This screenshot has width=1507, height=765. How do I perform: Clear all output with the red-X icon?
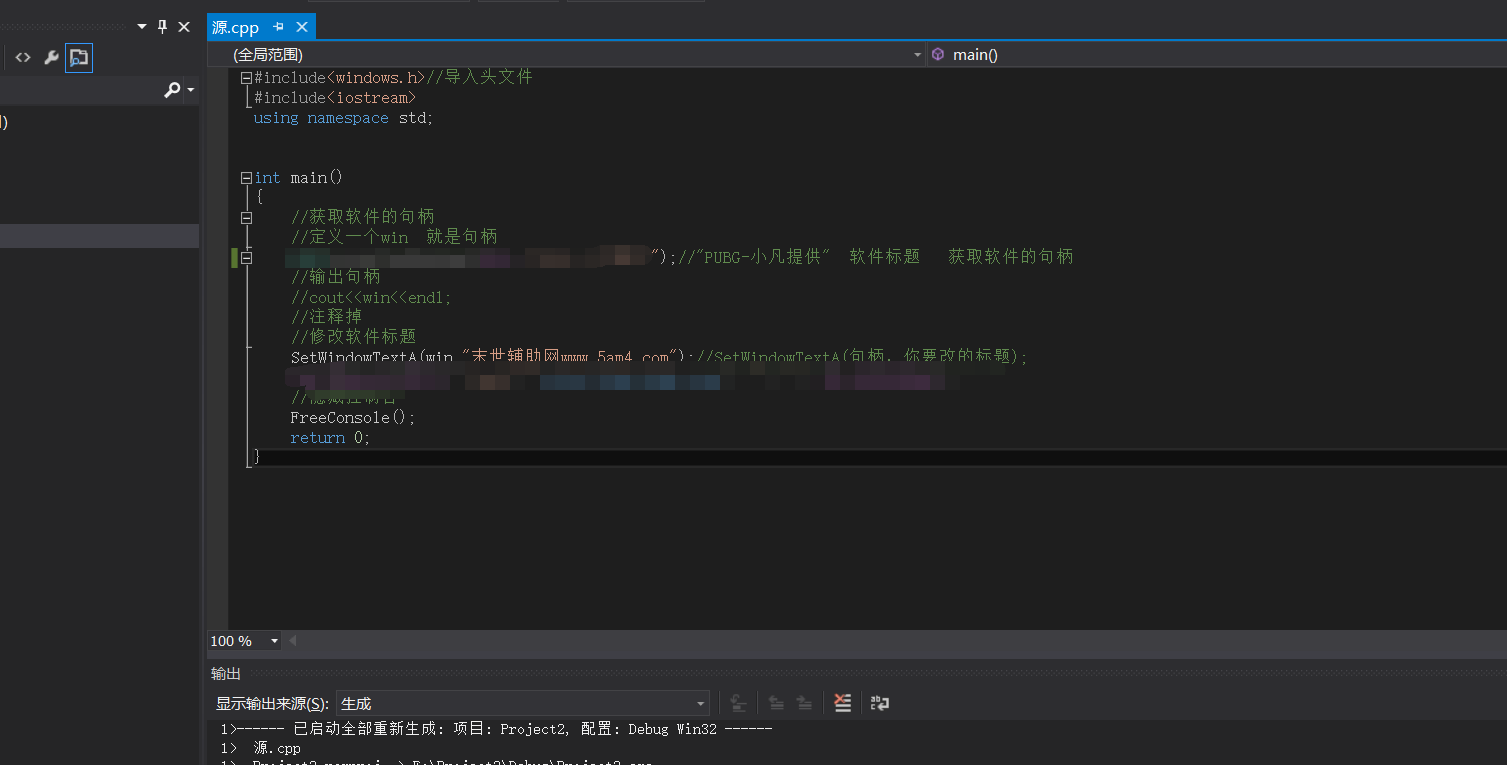[x=843, y=704]
